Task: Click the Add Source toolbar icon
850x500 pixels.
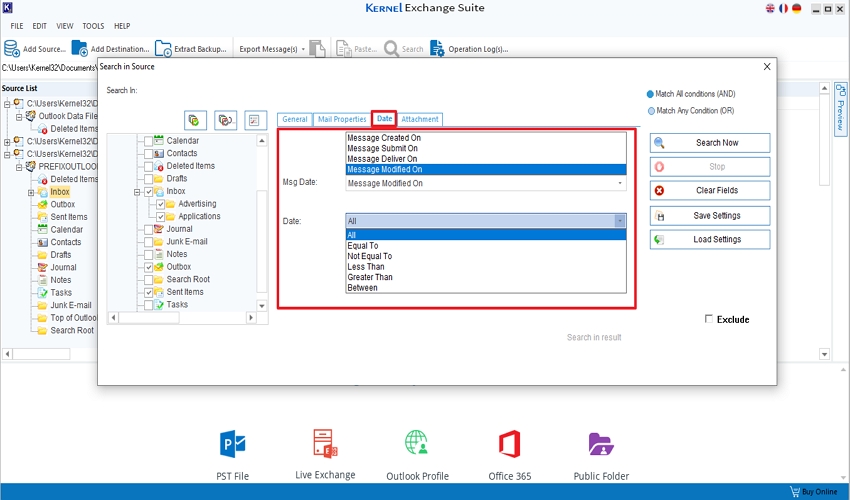Action: coord(11,48)
